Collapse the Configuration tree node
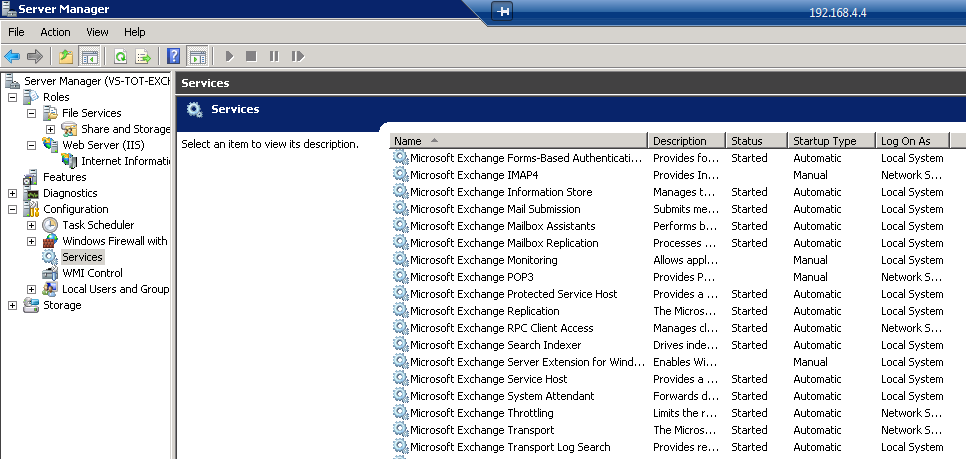966x459 pixels. tap(12, 209)
